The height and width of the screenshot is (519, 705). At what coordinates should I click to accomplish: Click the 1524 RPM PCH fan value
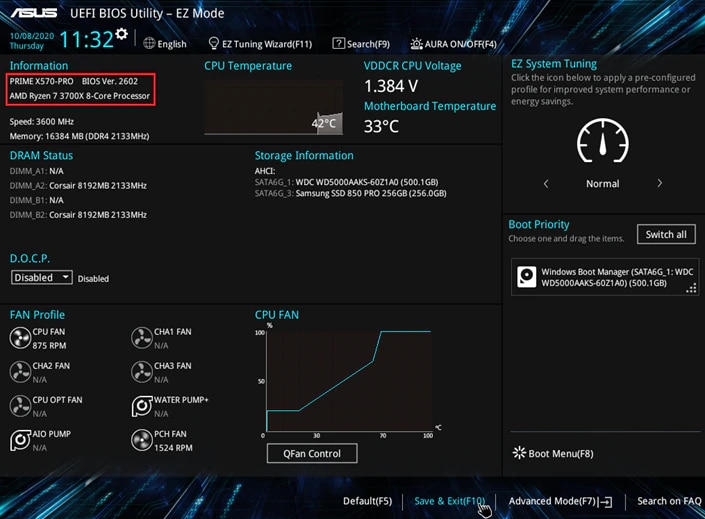click(x=173, y=447)
